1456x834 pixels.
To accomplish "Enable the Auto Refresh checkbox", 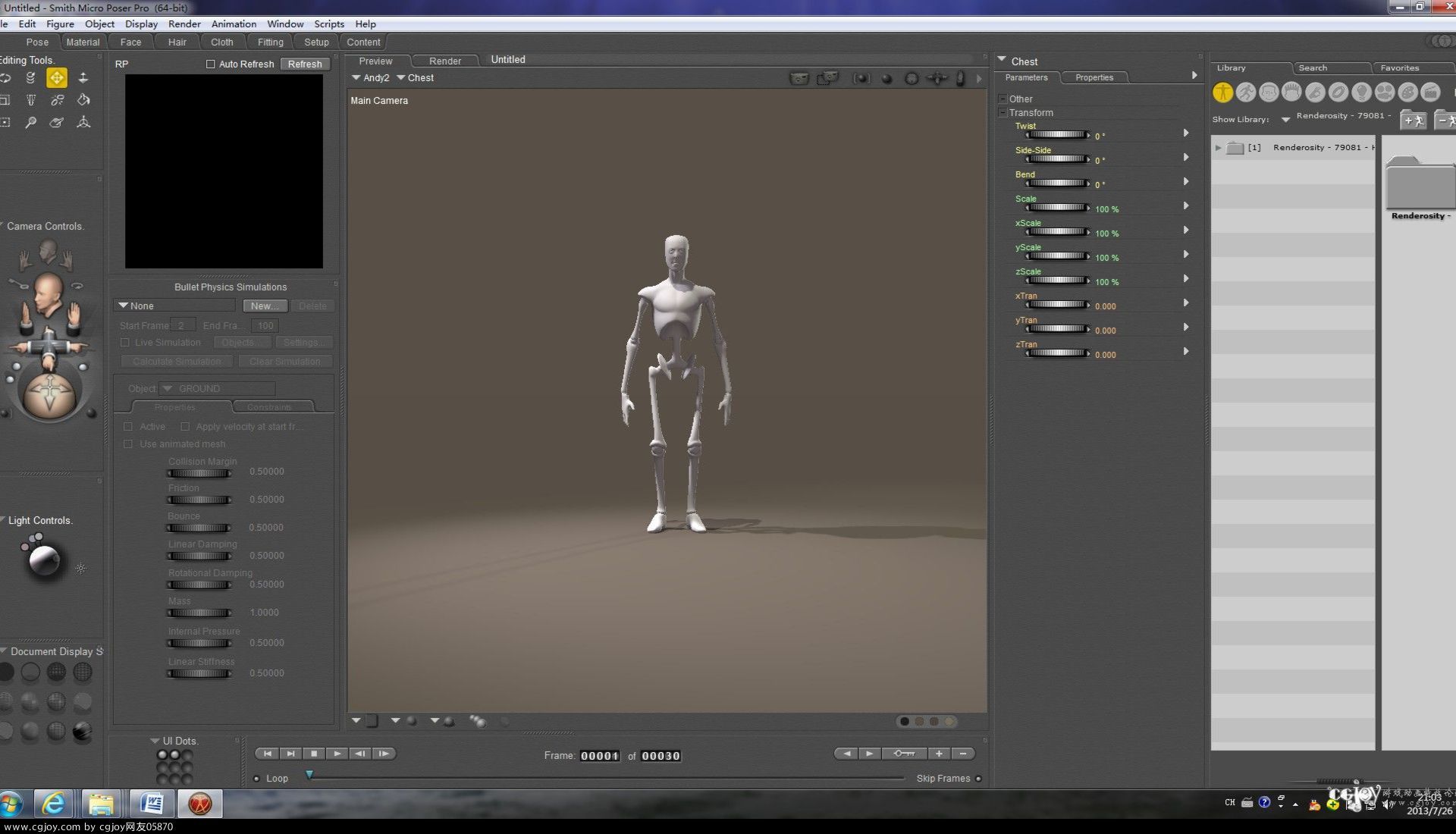I will point(211,64).
